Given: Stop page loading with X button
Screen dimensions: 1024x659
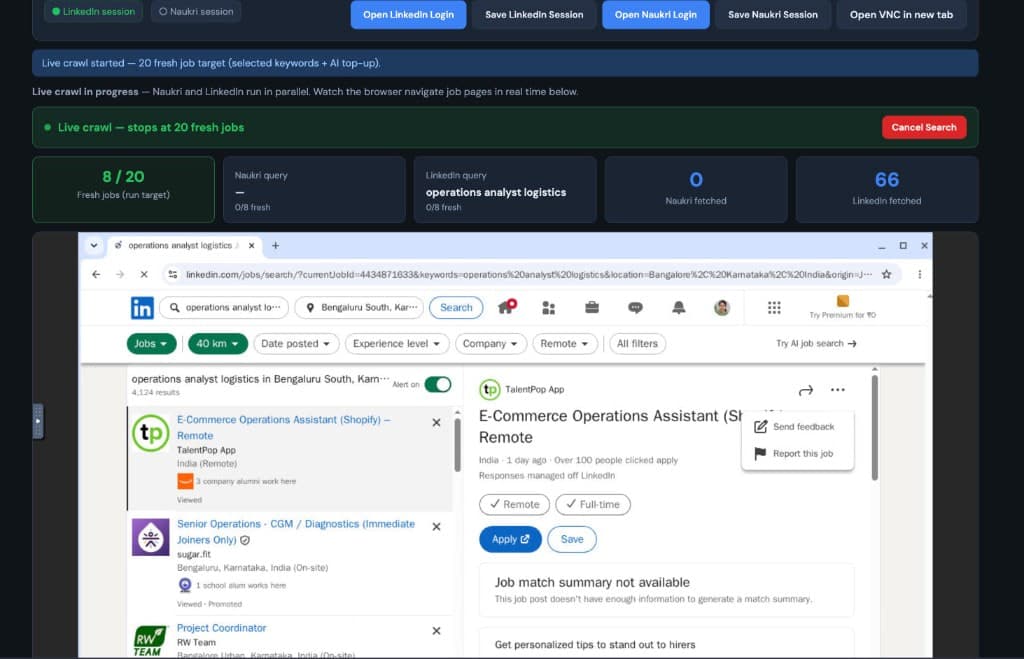Looking at the screenshot, I should click(144, 274).
